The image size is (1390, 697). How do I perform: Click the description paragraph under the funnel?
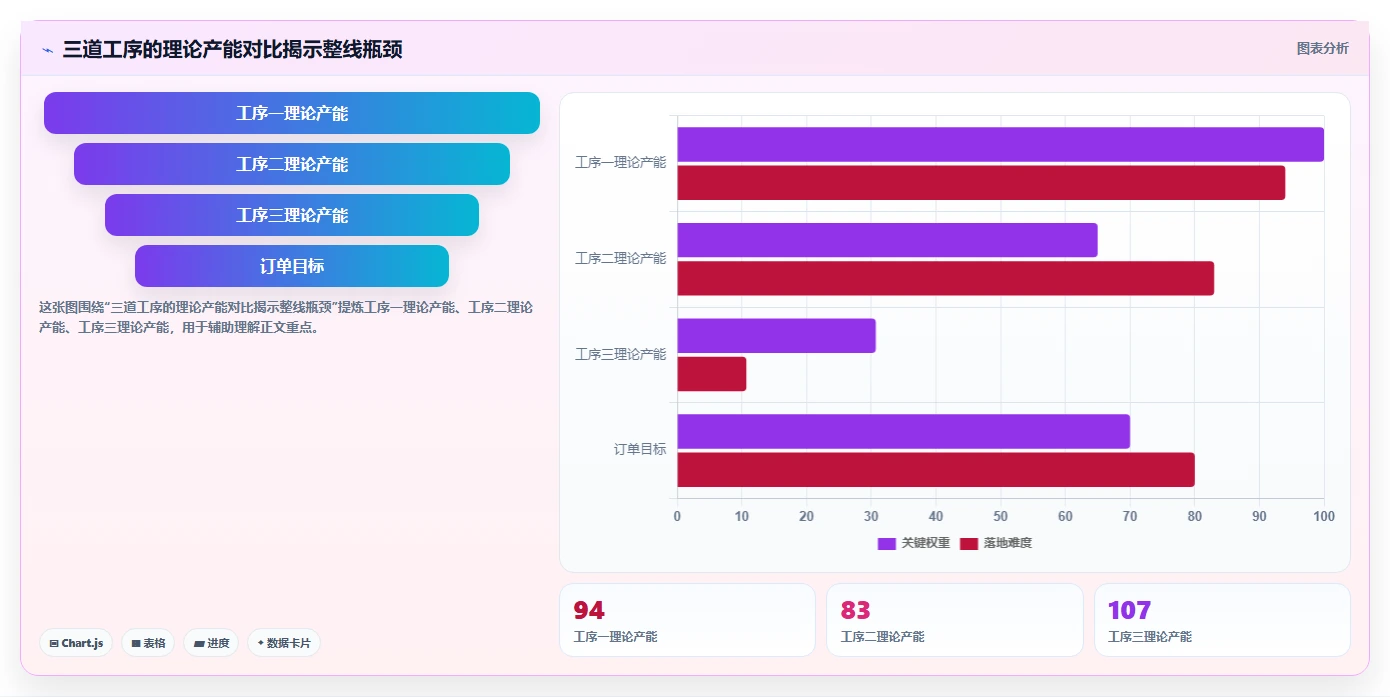point(286,317)
